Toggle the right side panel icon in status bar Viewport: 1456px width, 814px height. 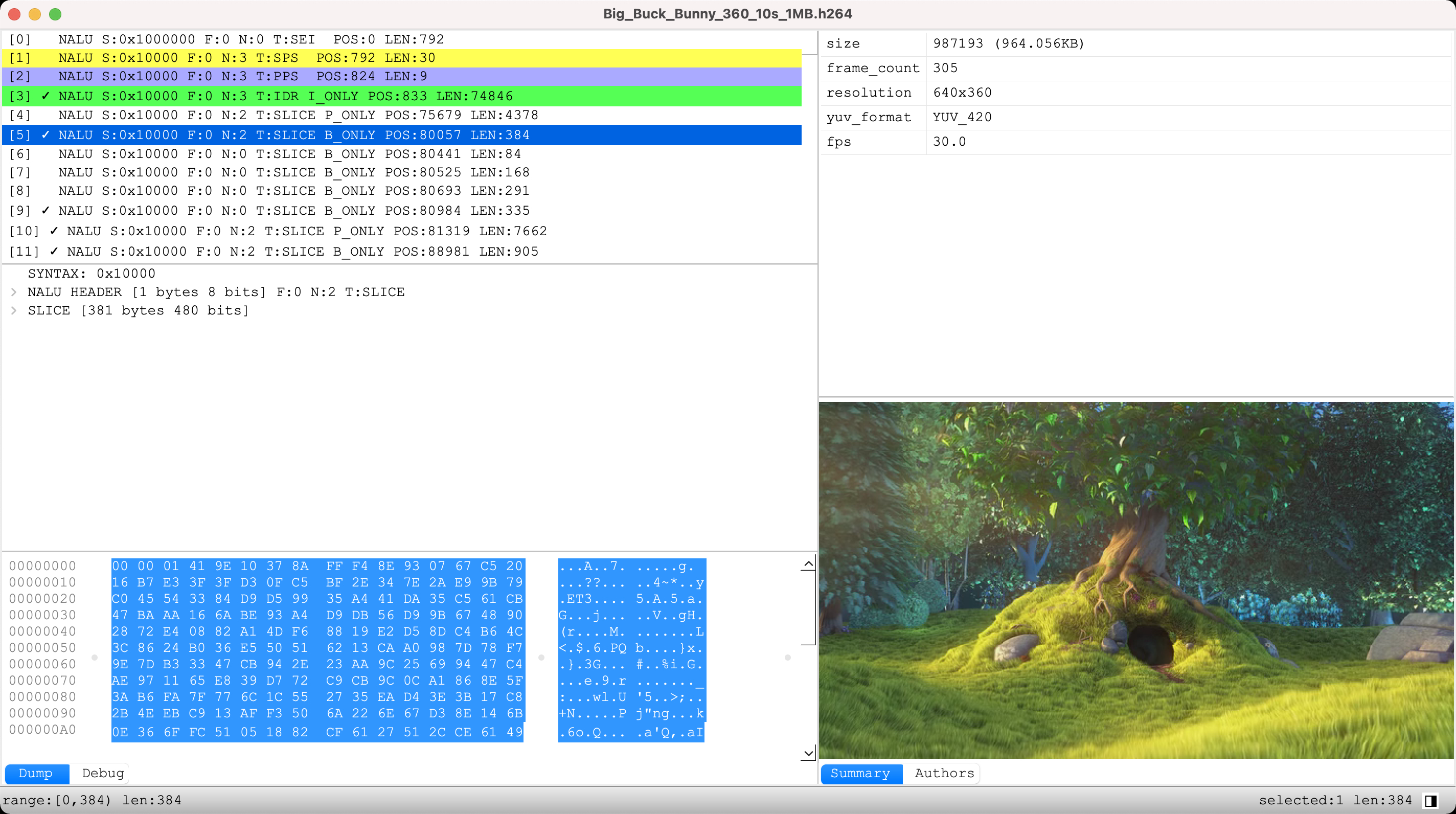pyautogui.click(x=1430, y=800)
